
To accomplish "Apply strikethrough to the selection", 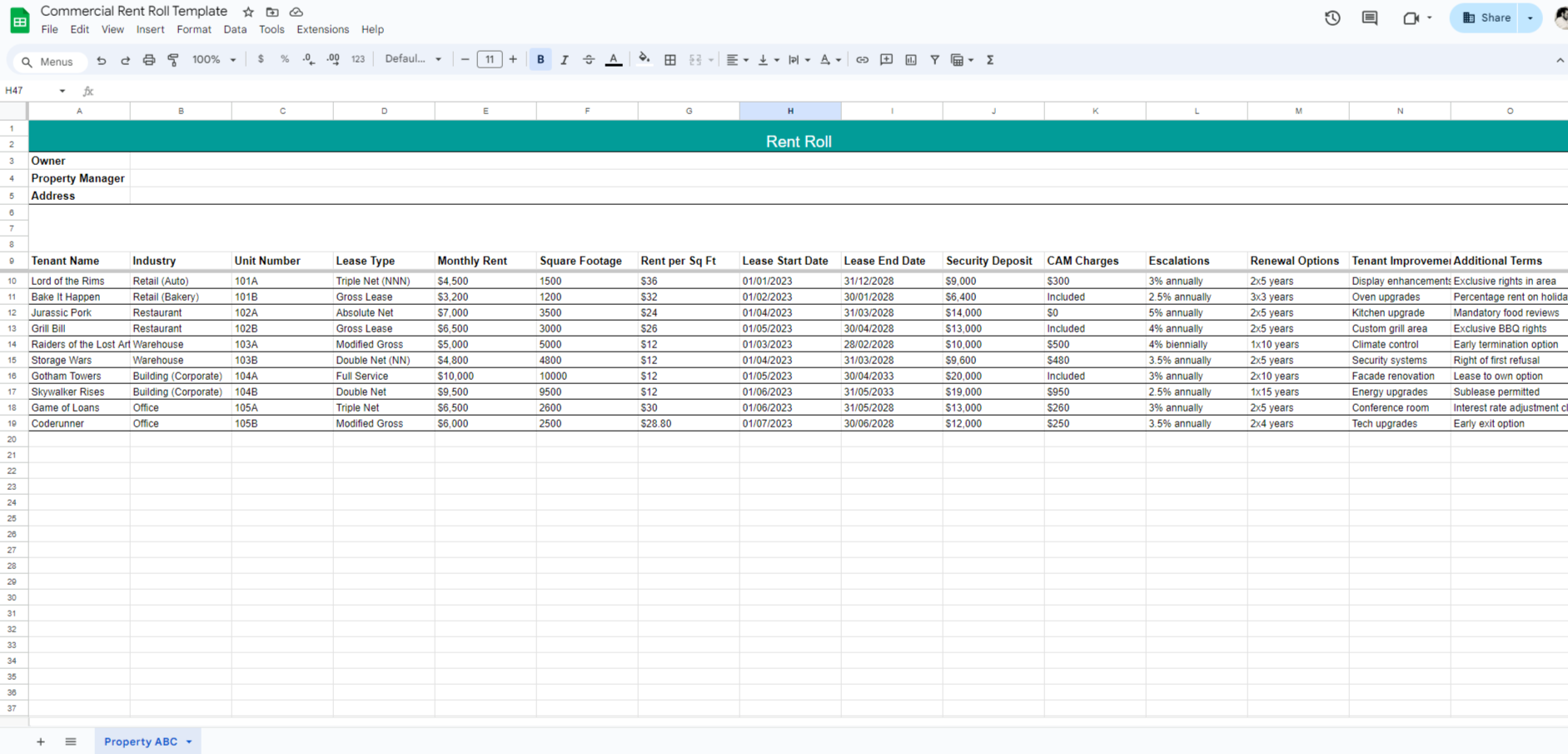I will pos(589,59).
